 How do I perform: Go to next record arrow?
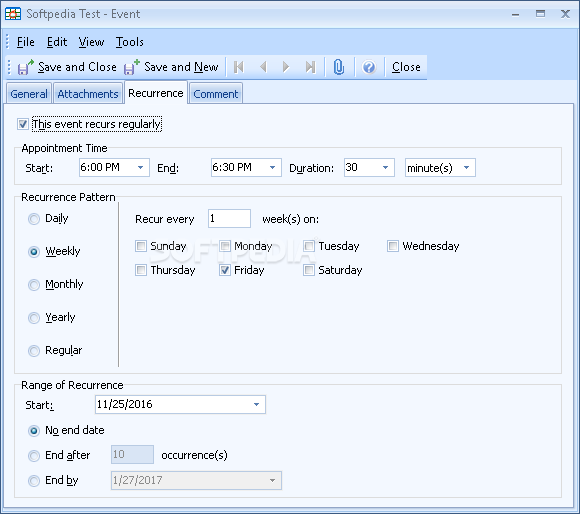tap(286, 67)
